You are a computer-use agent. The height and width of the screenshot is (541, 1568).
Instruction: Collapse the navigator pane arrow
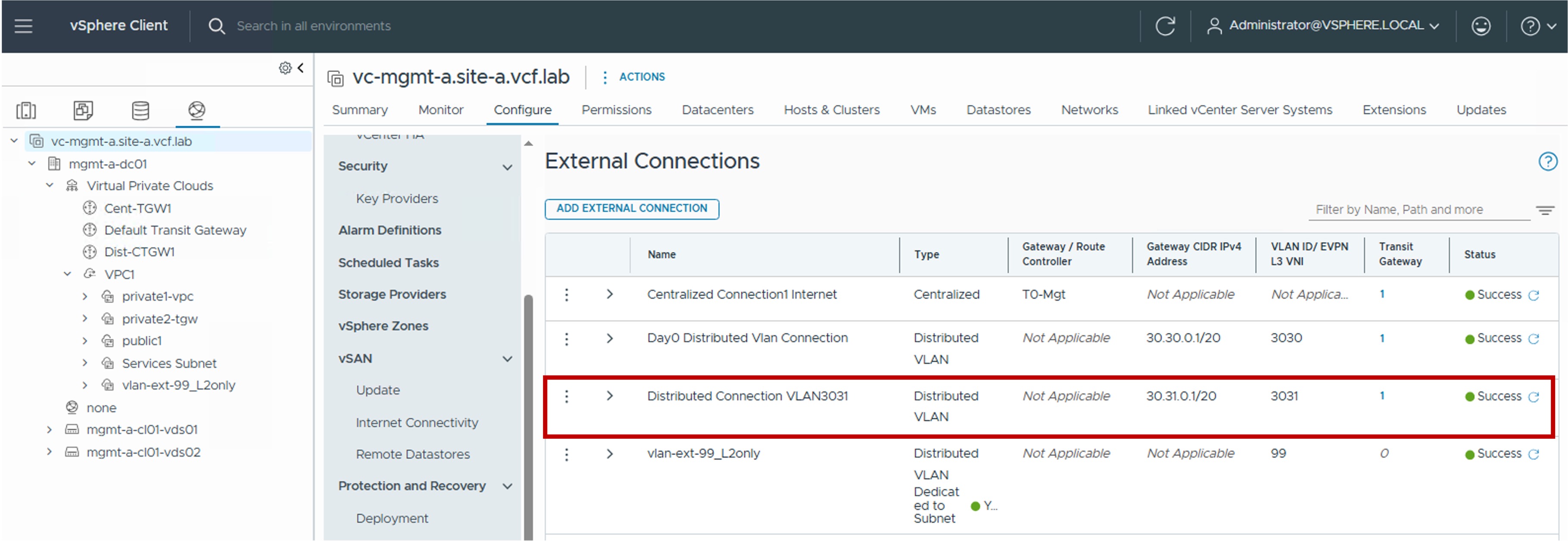pyautogui.click(x=300, y=68)
